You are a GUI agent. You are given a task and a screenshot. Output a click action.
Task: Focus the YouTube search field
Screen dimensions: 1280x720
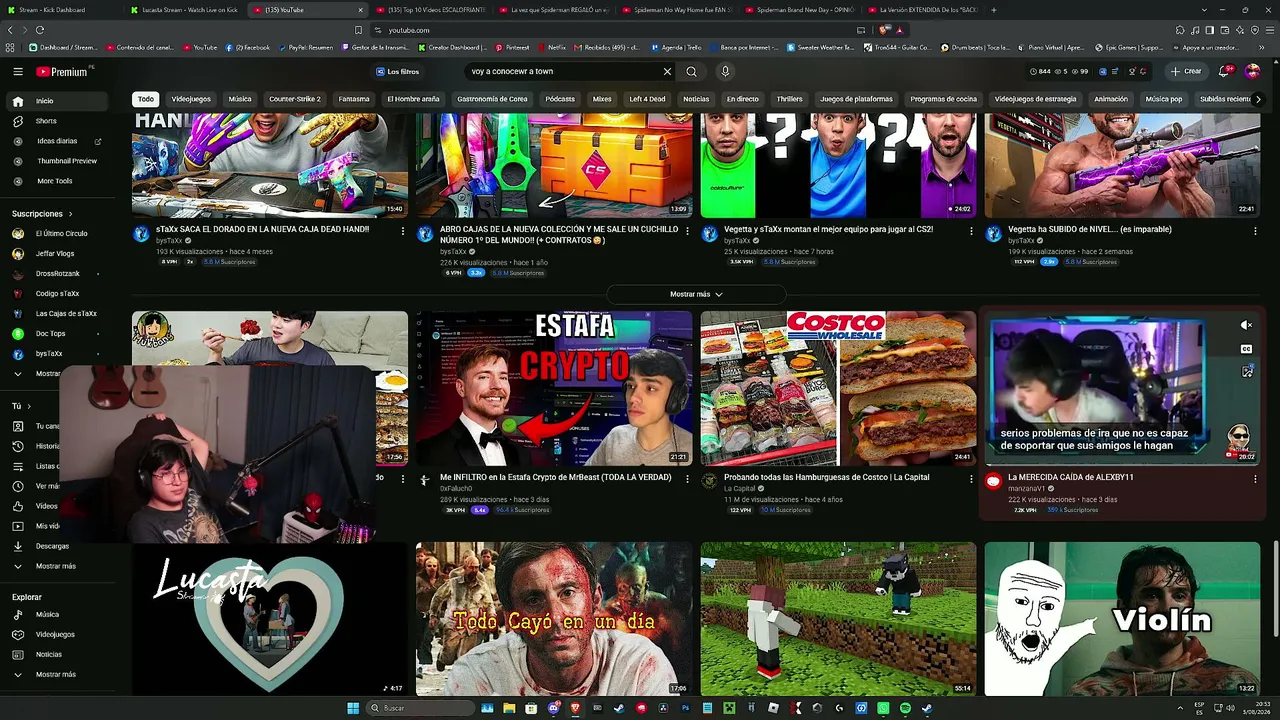tap(564, 72)
